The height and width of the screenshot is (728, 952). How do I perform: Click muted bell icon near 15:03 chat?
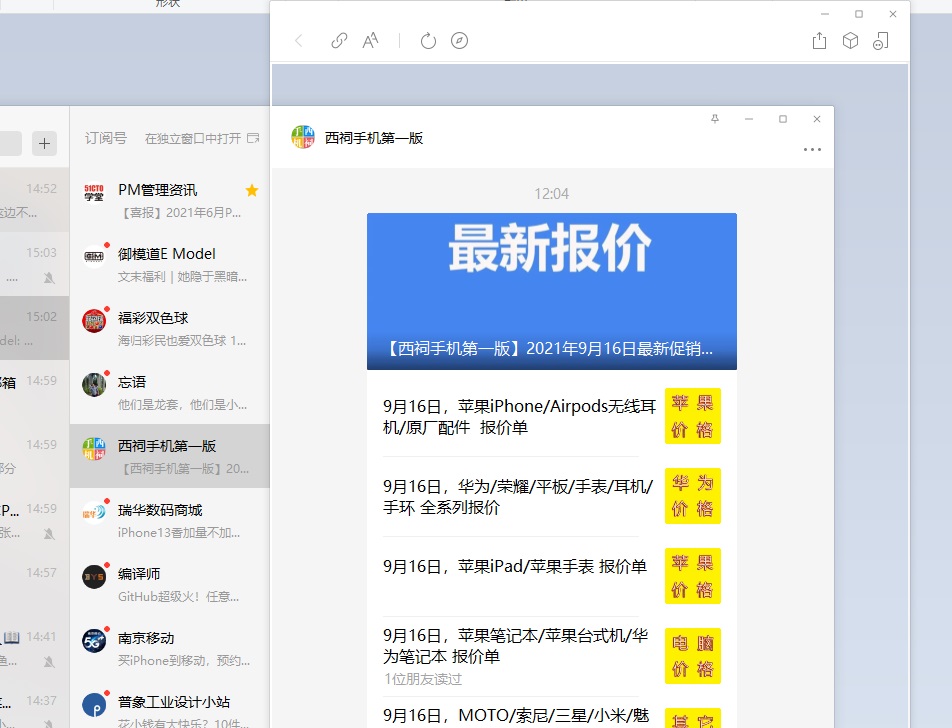click(49, 278)
